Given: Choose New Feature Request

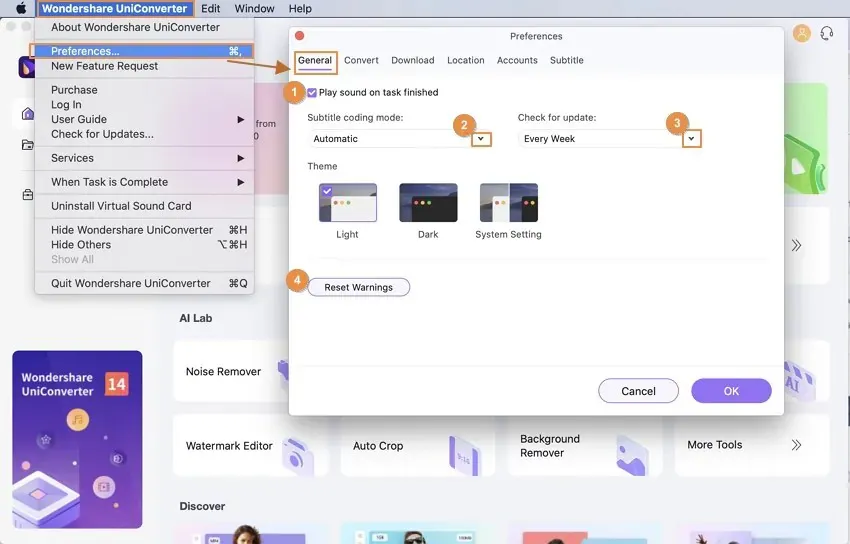Looking at the screenshot, I should [144, 66].
